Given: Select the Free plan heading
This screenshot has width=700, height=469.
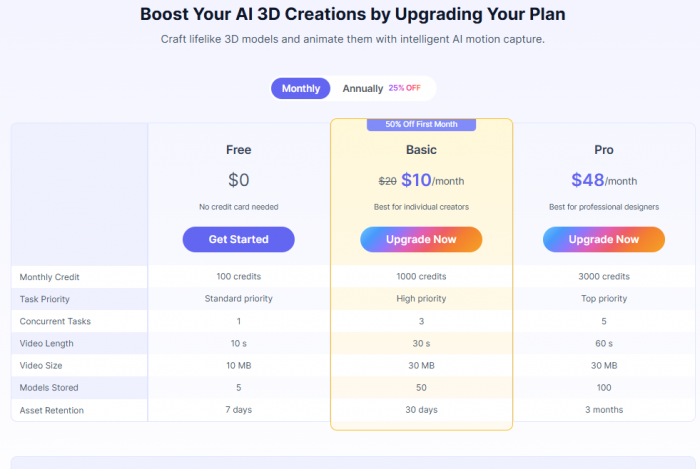Looking at the screenshot, I should coord(238,150).
